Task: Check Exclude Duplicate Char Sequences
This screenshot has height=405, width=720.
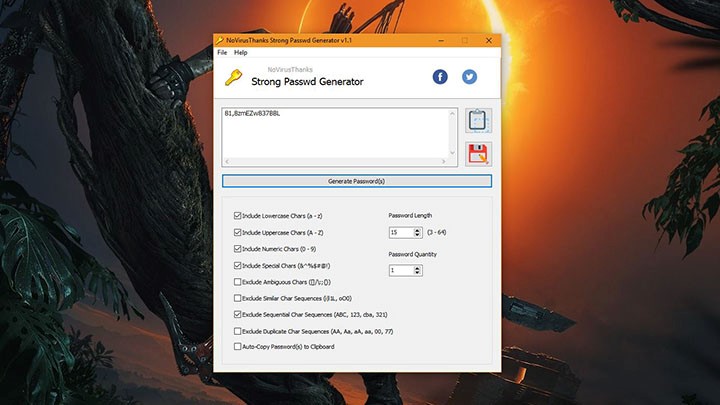Action: pyautogui.click(x=237, y=330)
